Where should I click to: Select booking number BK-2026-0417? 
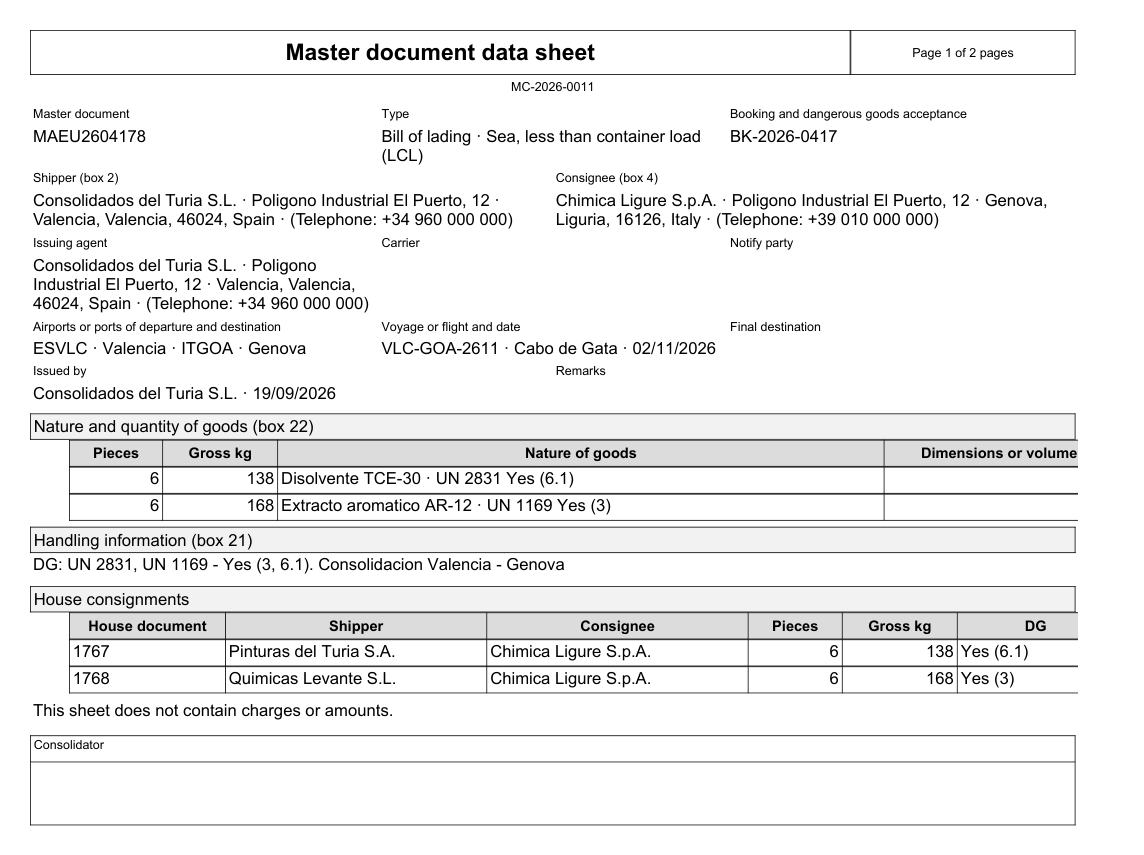783,136
